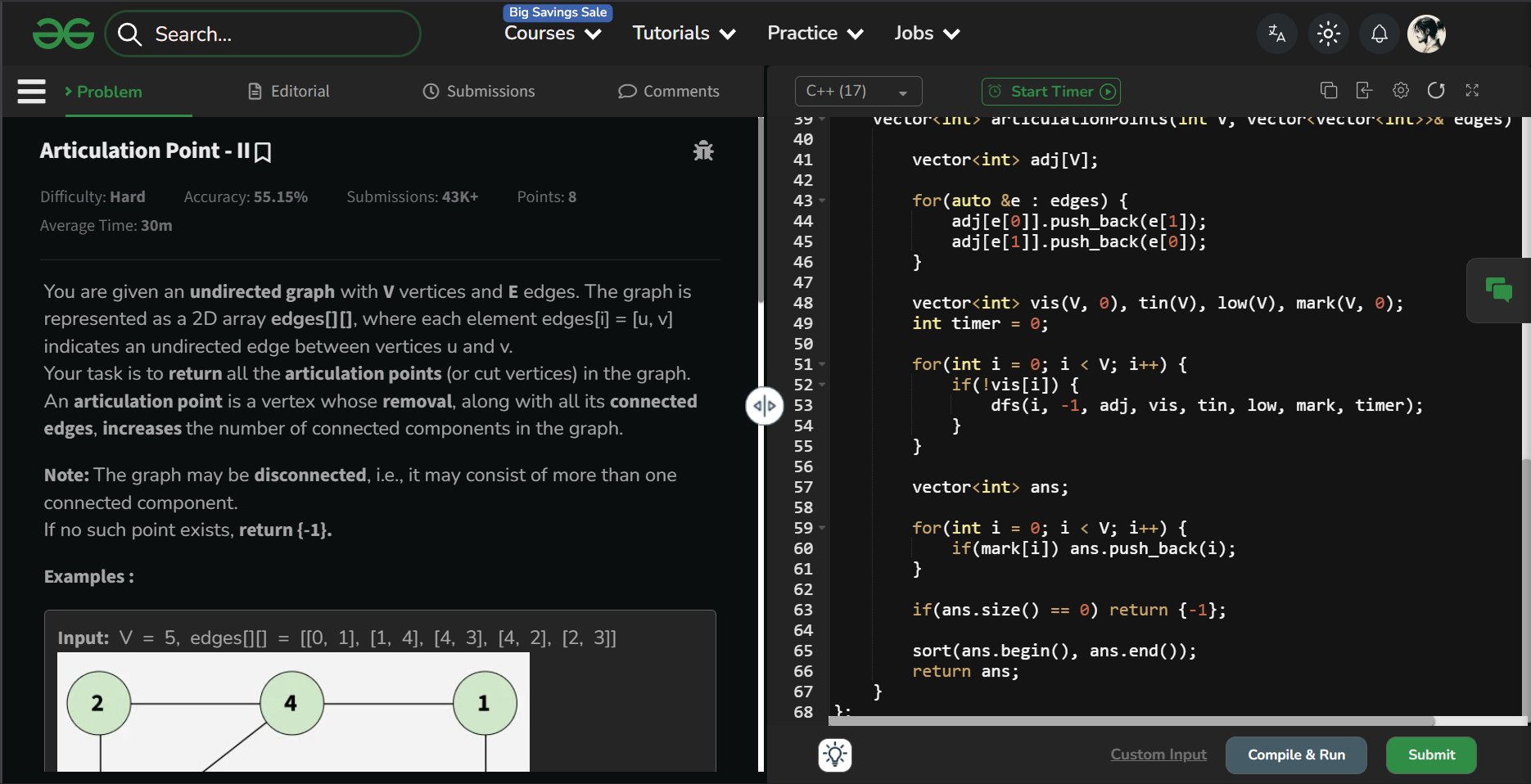Switch to the Editorial tab

(289, 91)
